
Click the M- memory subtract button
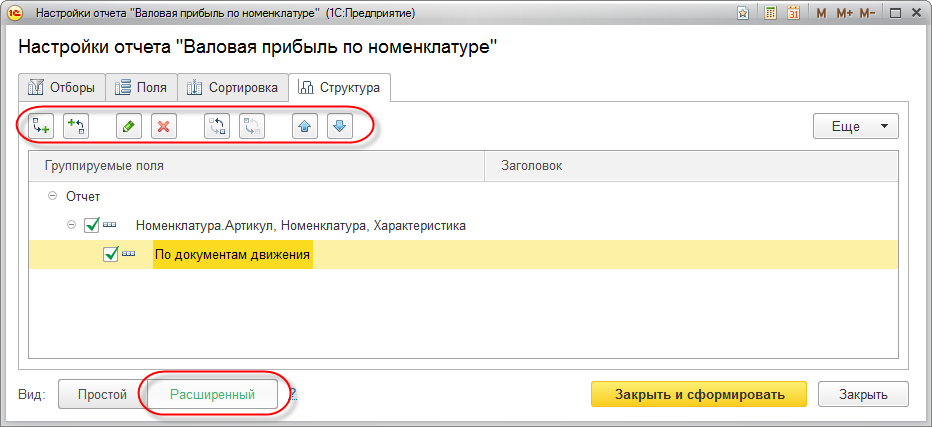[x=868, y=13]
